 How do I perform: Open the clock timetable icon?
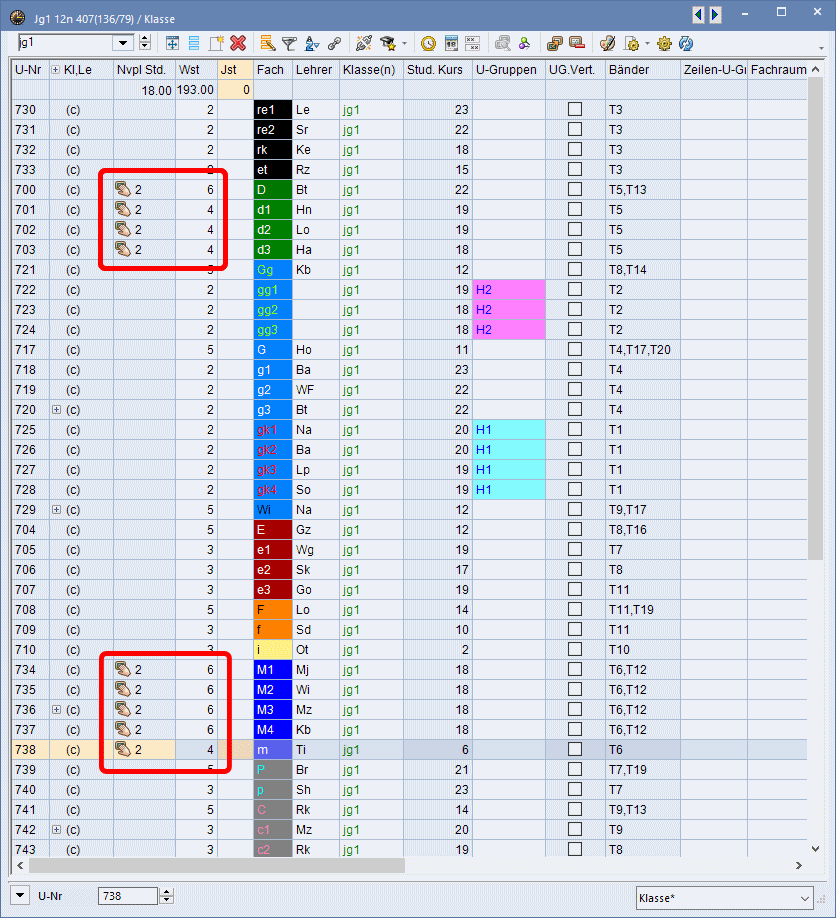pyautogui.click(x=428, y=43)
